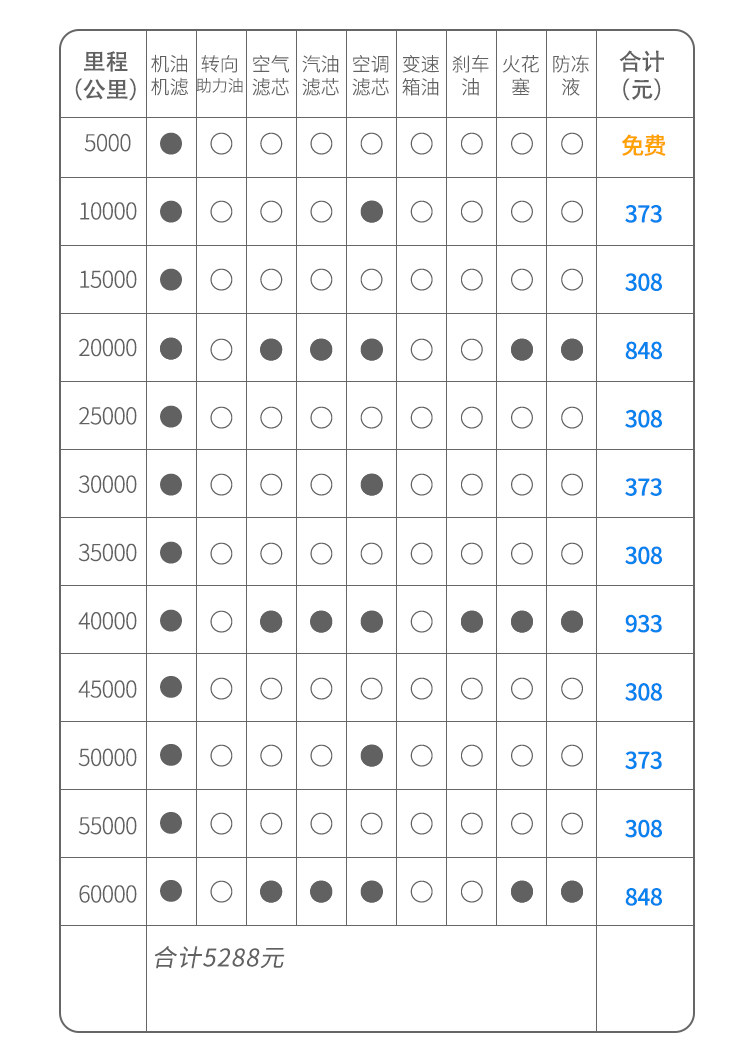Select the filled 刹车油 circle at 40000 km

tap(471, 621)
